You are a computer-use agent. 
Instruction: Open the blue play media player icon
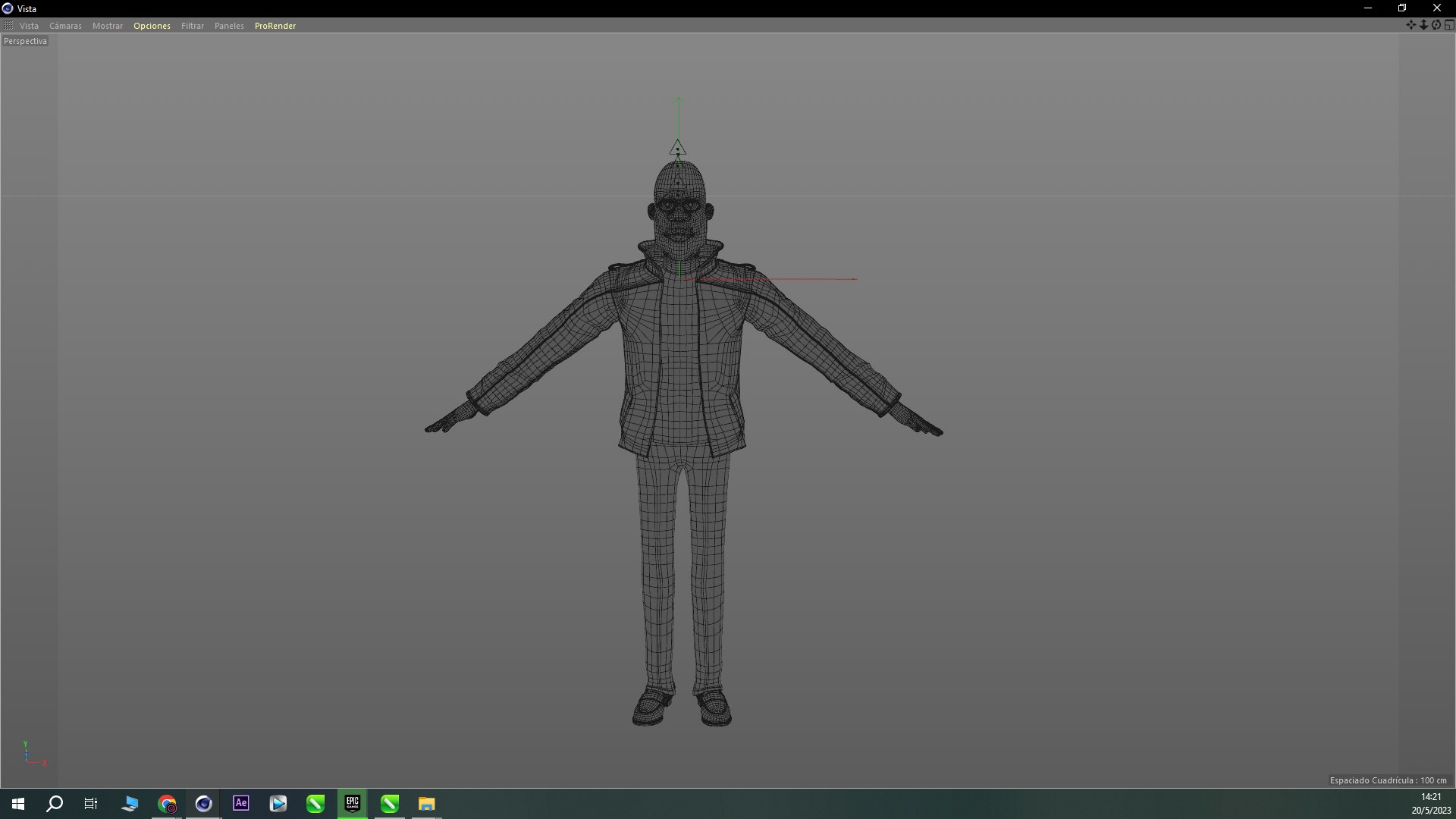pos(278,804)
